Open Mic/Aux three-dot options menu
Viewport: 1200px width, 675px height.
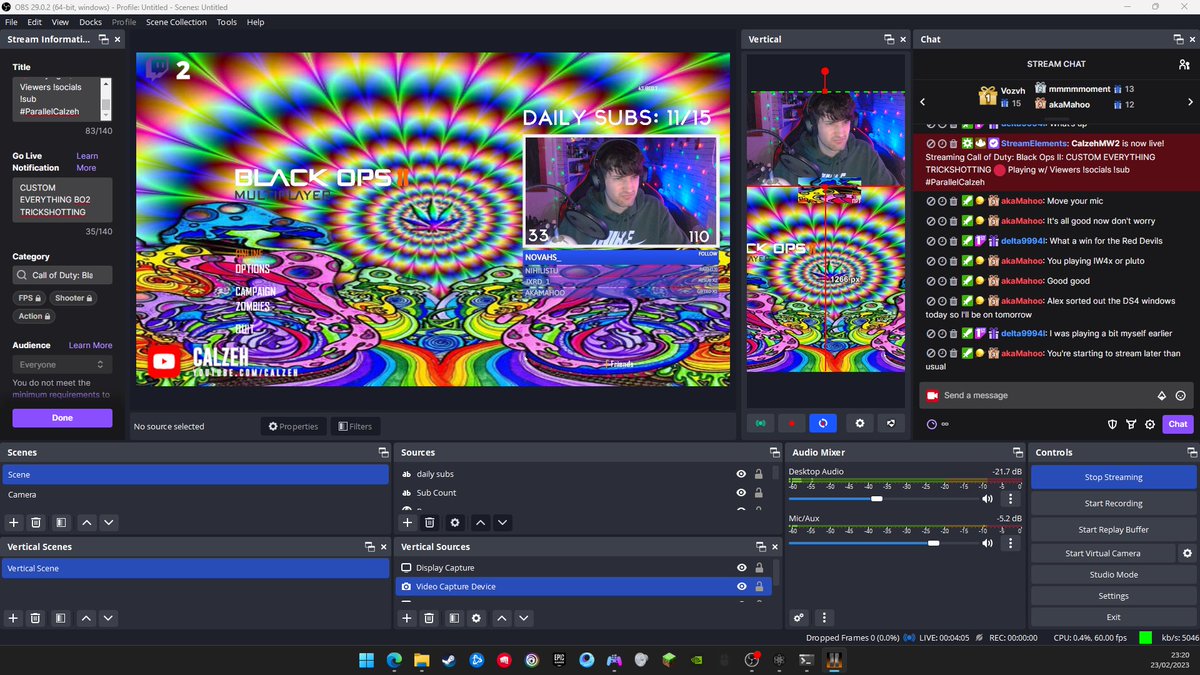point(1010,543)
